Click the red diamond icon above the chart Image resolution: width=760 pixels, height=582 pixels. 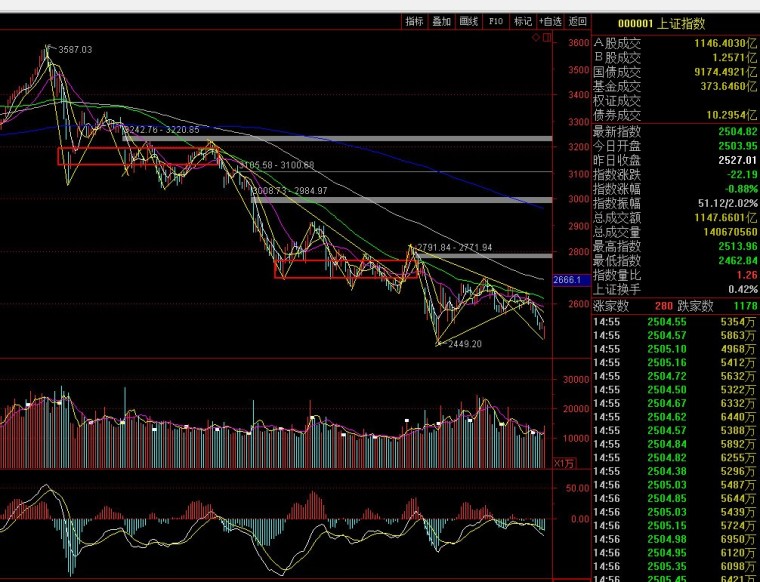coord(536,37)
